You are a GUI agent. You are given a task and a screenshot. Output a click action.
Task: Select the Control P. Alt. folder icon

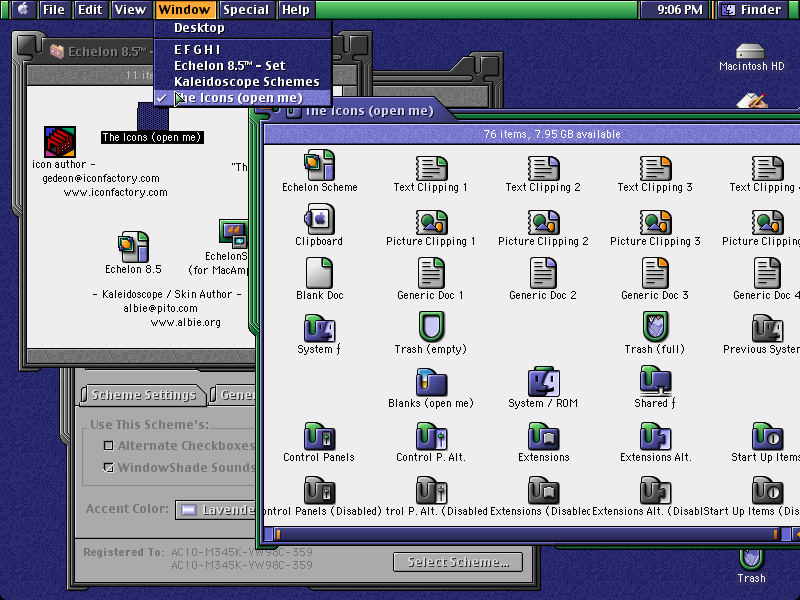tap(431, 436)
